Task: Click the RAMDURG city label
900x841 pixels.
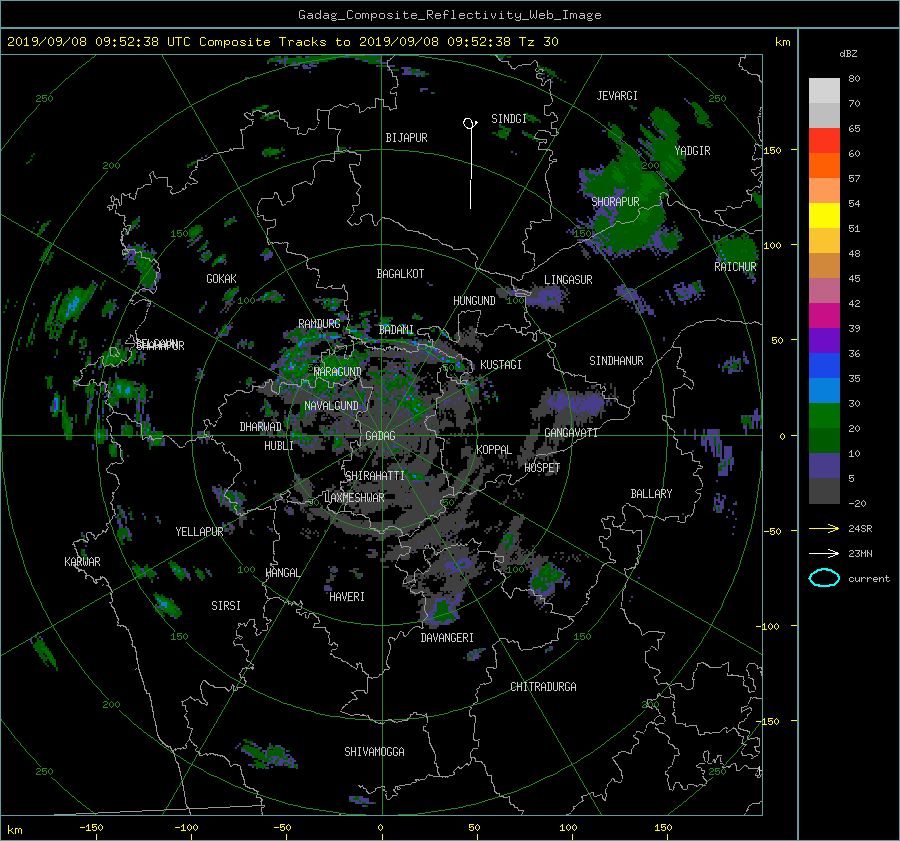Action: [x=319, y=324]
